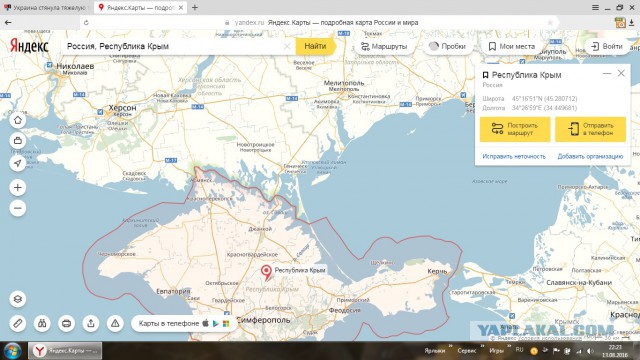Click the warning report icon
640x360 pixels.
[116, 324]
